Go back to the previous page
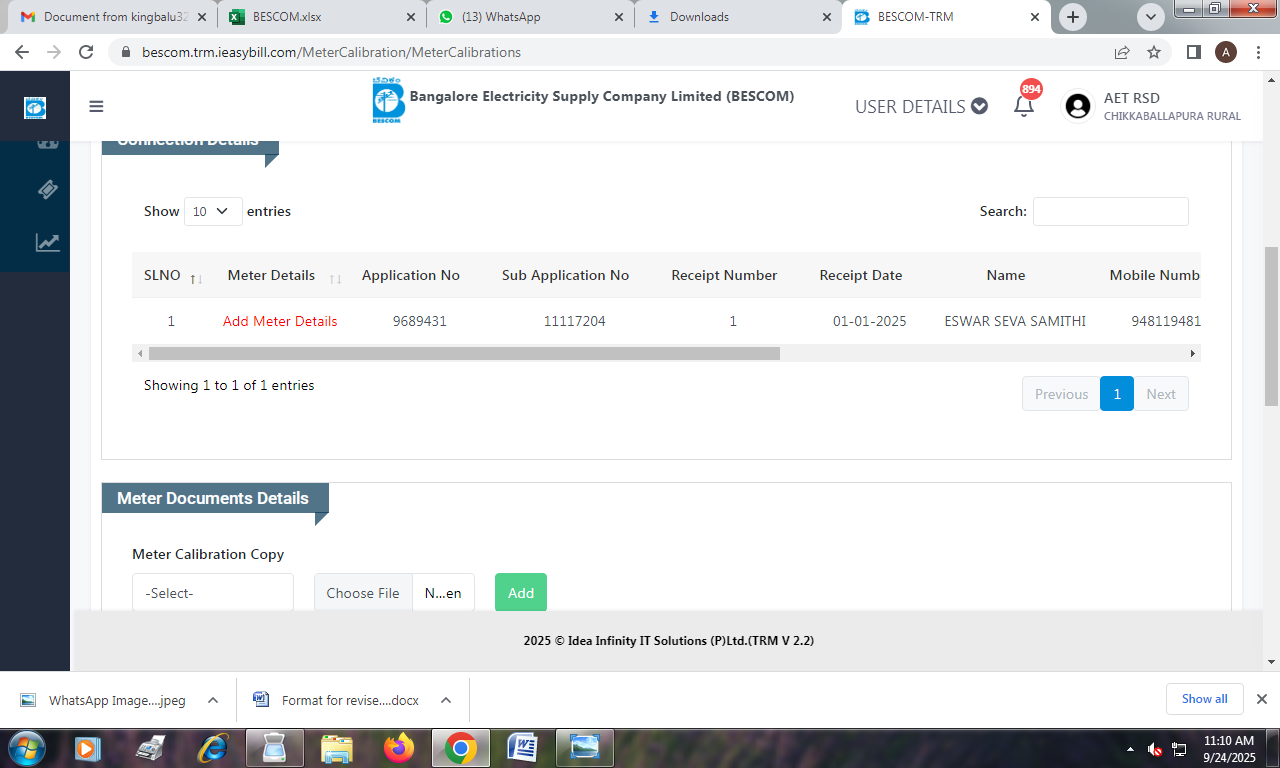Viewport: 1280px width, 768px height. [x=22, y=52]
